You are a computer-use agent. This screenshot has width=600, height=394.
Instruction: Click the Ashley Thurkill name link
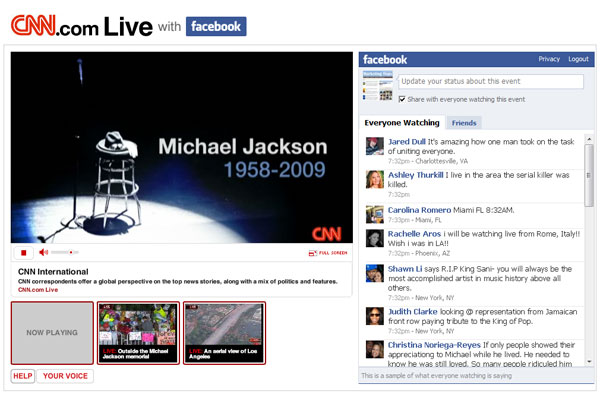(x=416, y=175)
